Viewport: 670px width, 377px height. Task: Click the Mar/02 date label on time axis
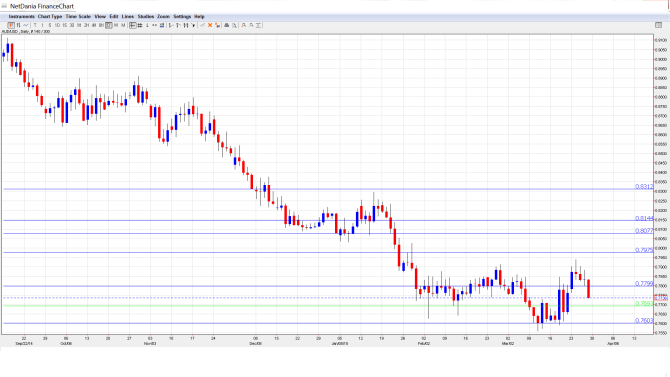click(508, 343)
